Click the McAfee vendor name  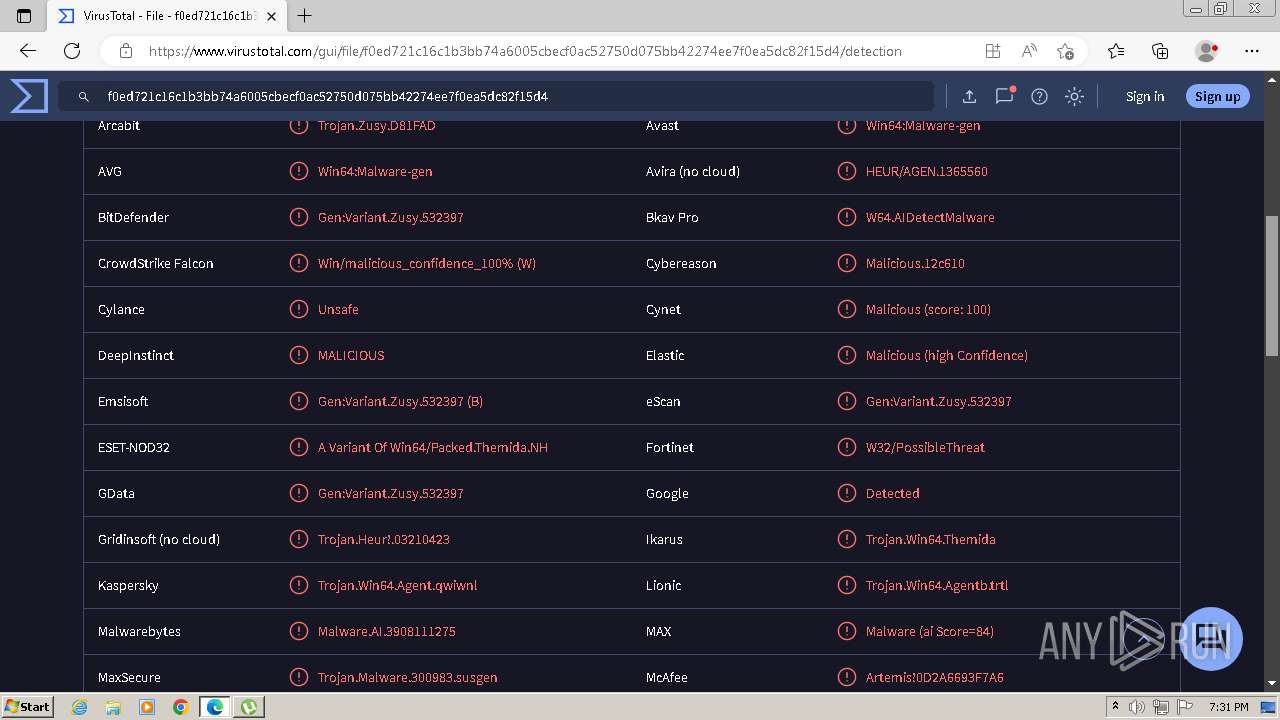[x=667, y=677]
